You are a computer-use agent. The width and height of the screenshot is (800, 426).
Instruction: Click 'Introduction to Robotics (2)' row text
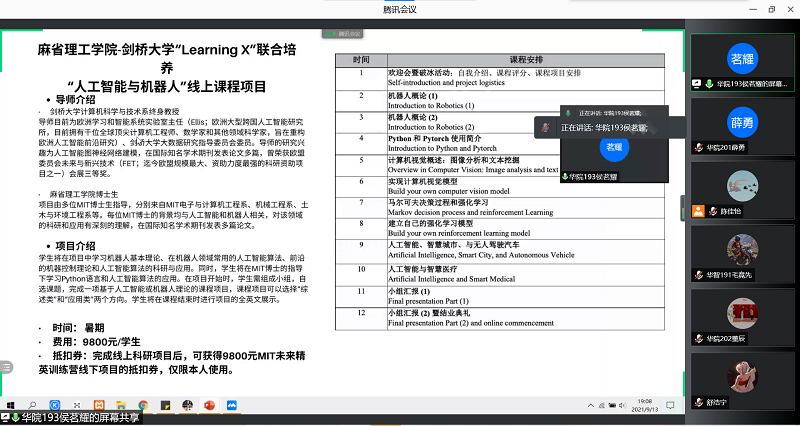(431, 127)
